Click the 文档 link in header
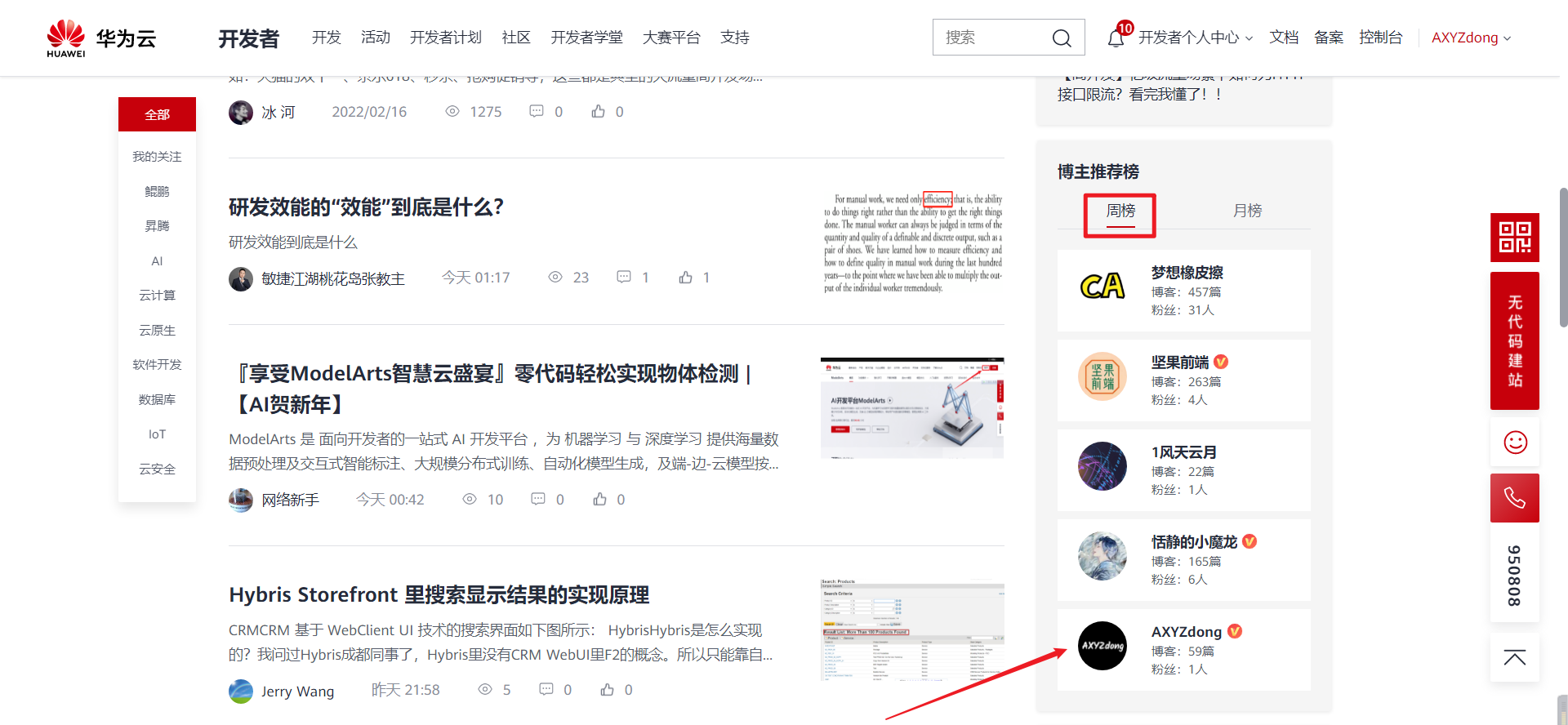This screenshot has width=1568, height=725. pos(1284,38)
